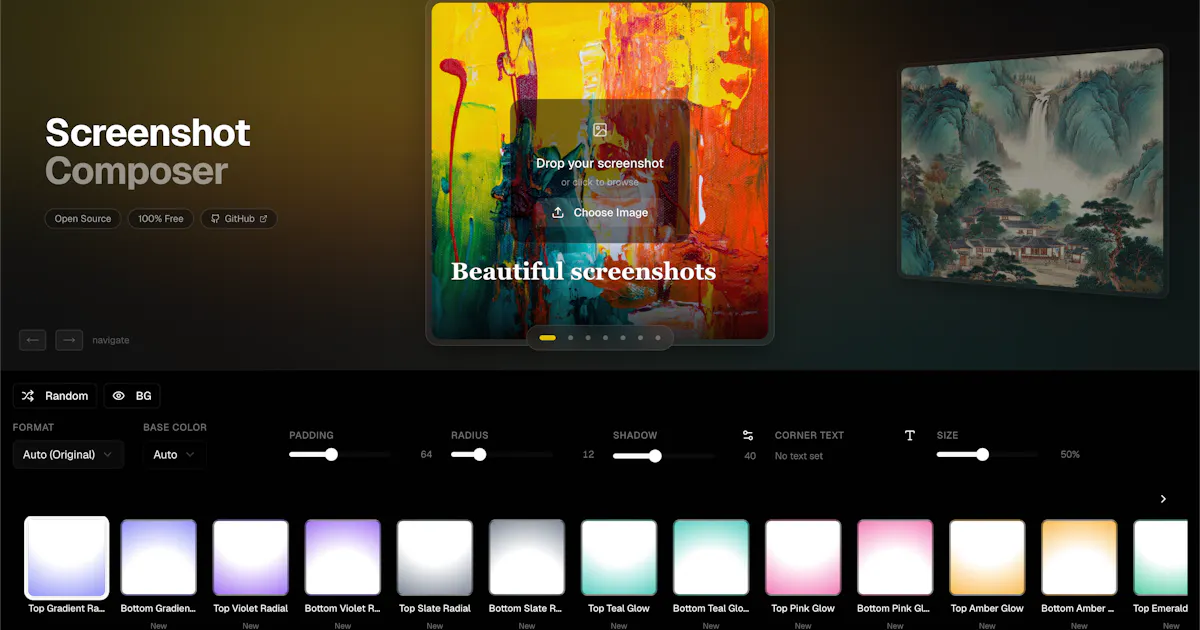
Task: Click the Size value 50%
Action: coord(1070,455)
